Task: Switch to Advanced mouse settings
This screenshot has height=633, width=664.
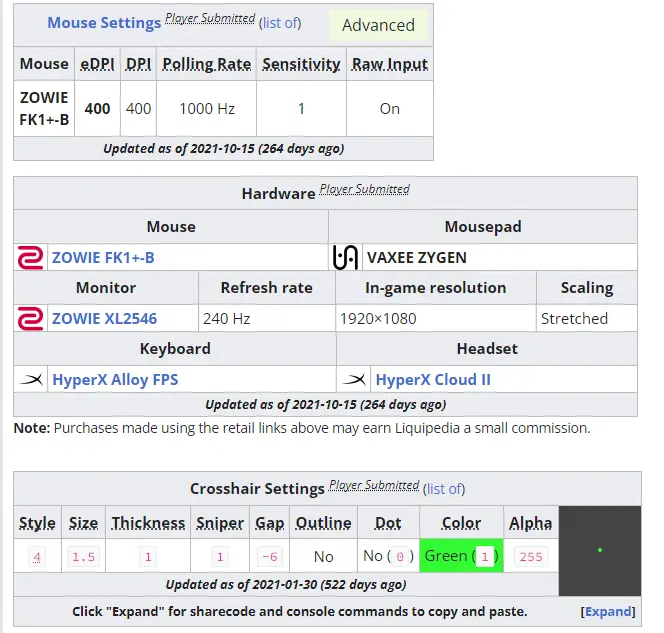Action: pos(378,25)
